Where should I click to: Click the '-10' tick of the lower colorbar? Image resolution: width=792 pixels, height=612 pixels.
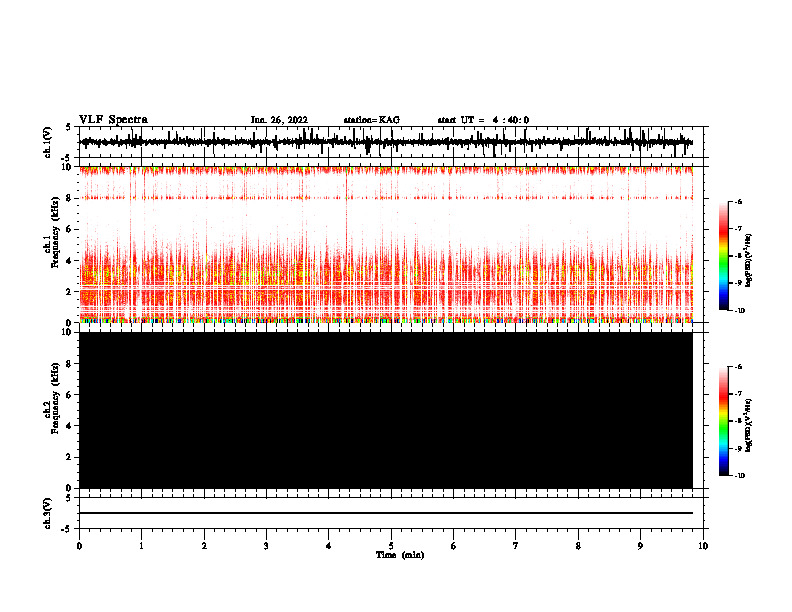click(x=740, y=476)
